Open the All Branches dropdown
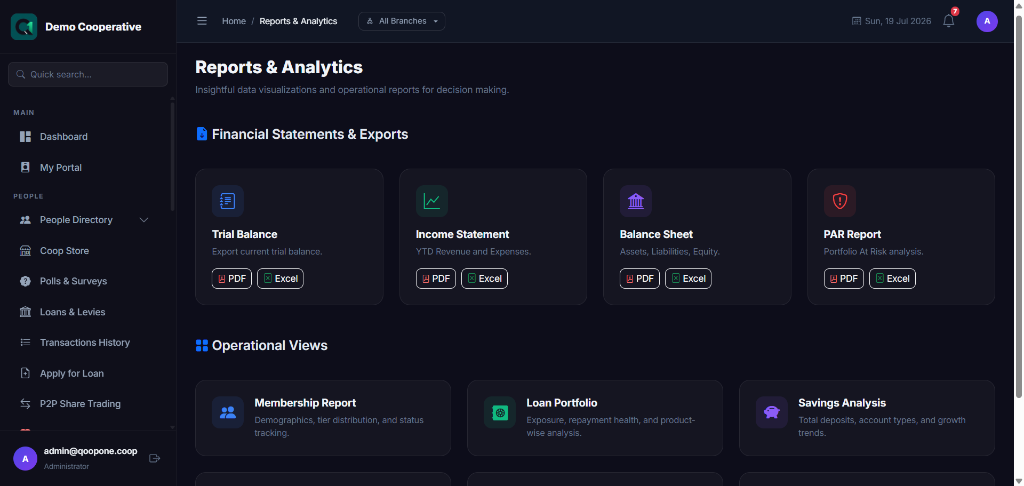The width and height of the screenshot is (1024, 486). (402, 21)
